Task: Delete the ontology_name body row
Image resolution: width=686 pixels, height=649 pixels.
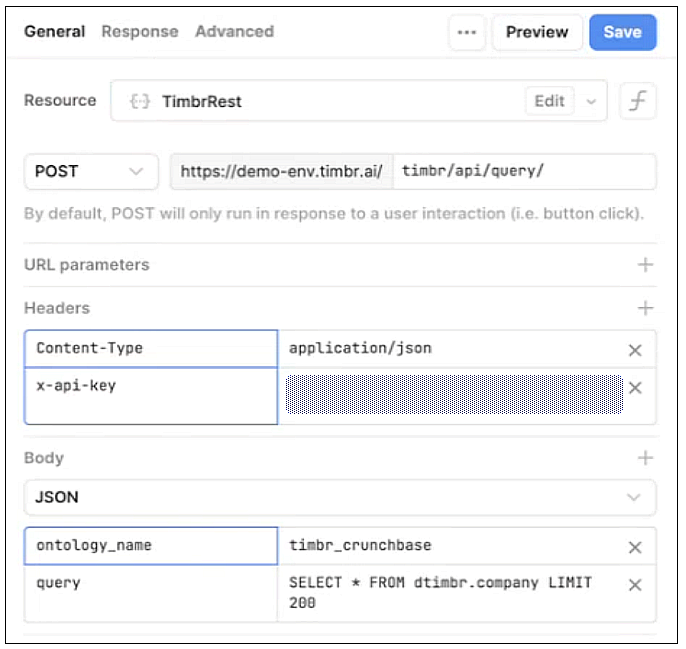Action: click(x=635, y=547)
